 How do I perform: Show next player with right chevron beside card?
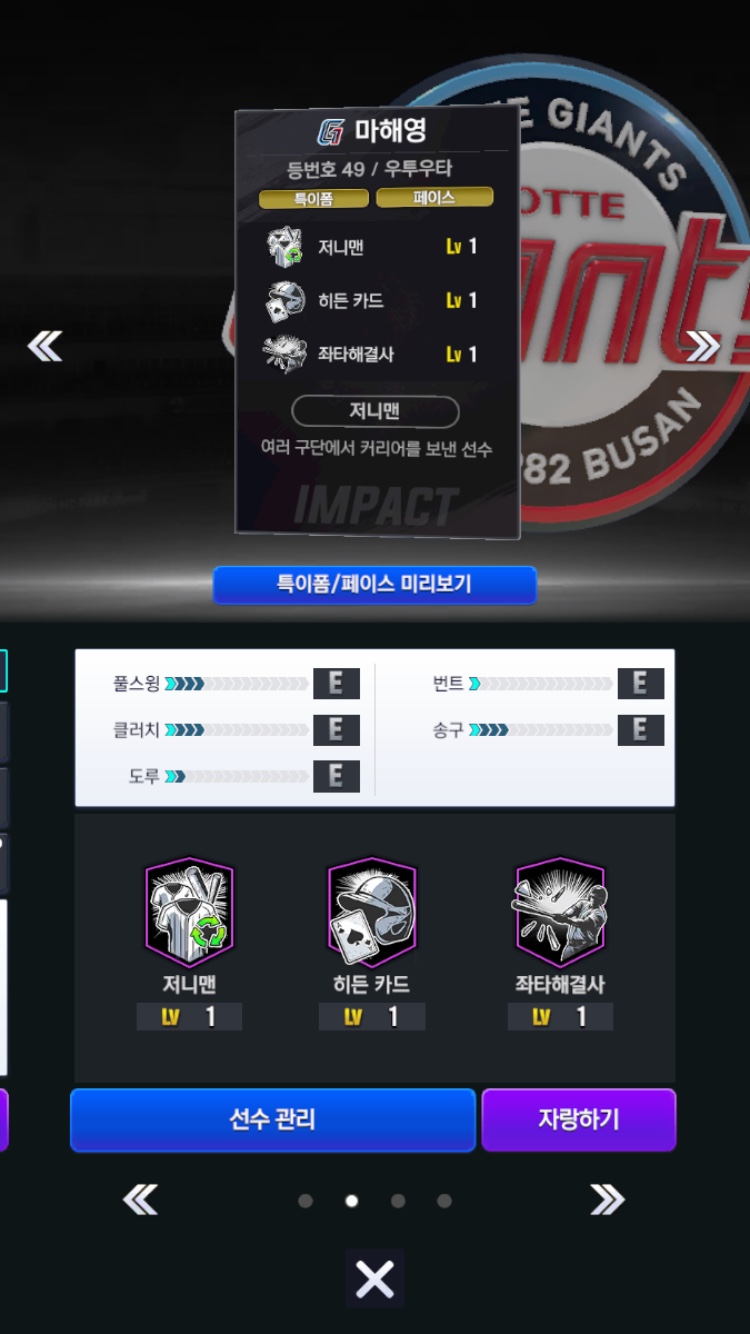point(703,347)
